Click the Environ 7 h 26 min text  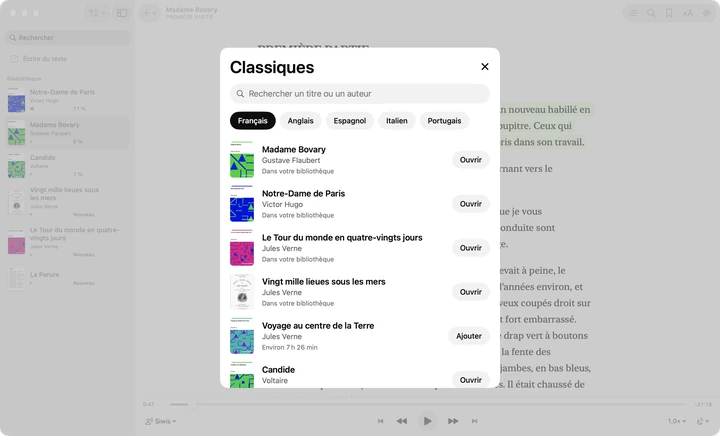click(289, 347)
